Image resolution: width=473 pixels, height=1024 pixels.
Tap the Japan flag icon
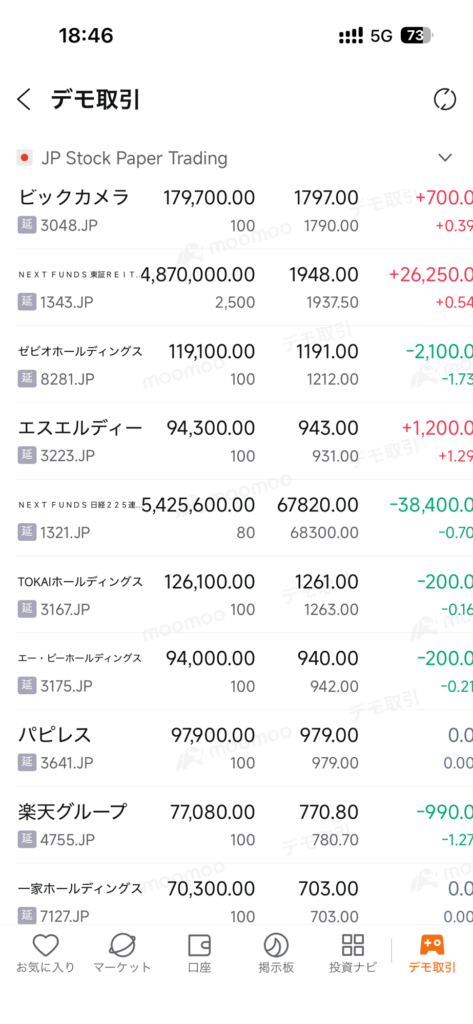[x=25, y=158]
